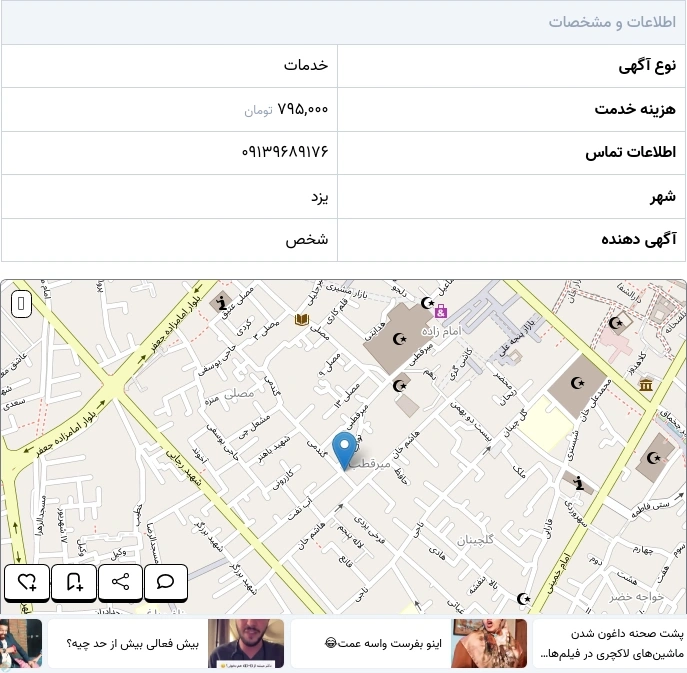
Task: Open the share icon button
Action: pos(120,582)
